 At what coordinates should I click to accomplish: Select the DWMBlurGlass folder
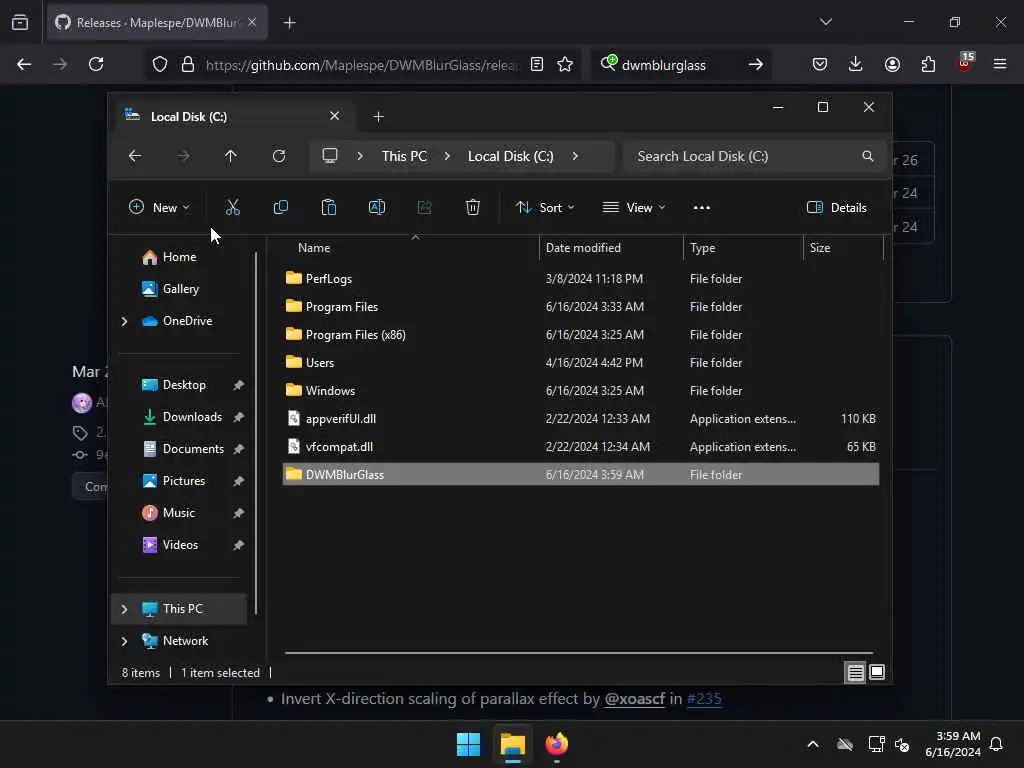click(x=581, y=474)
